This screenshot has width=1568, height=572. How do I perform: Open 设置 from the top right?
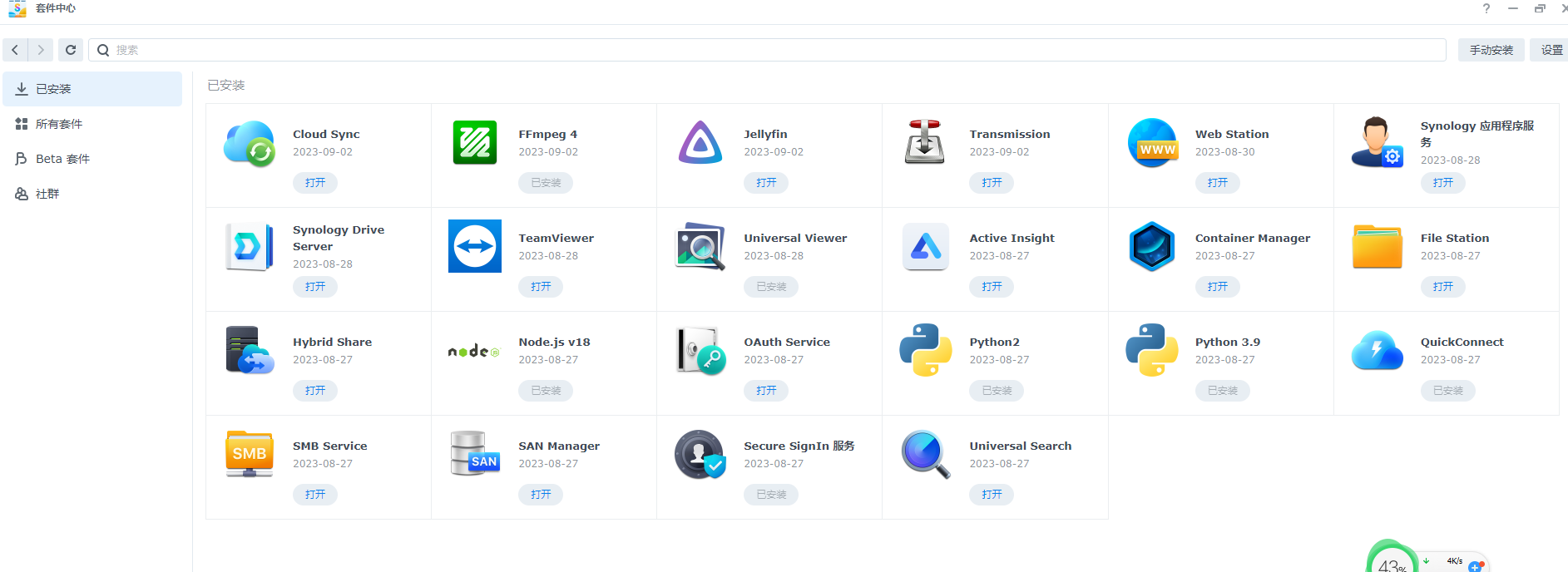point(1551,50)
